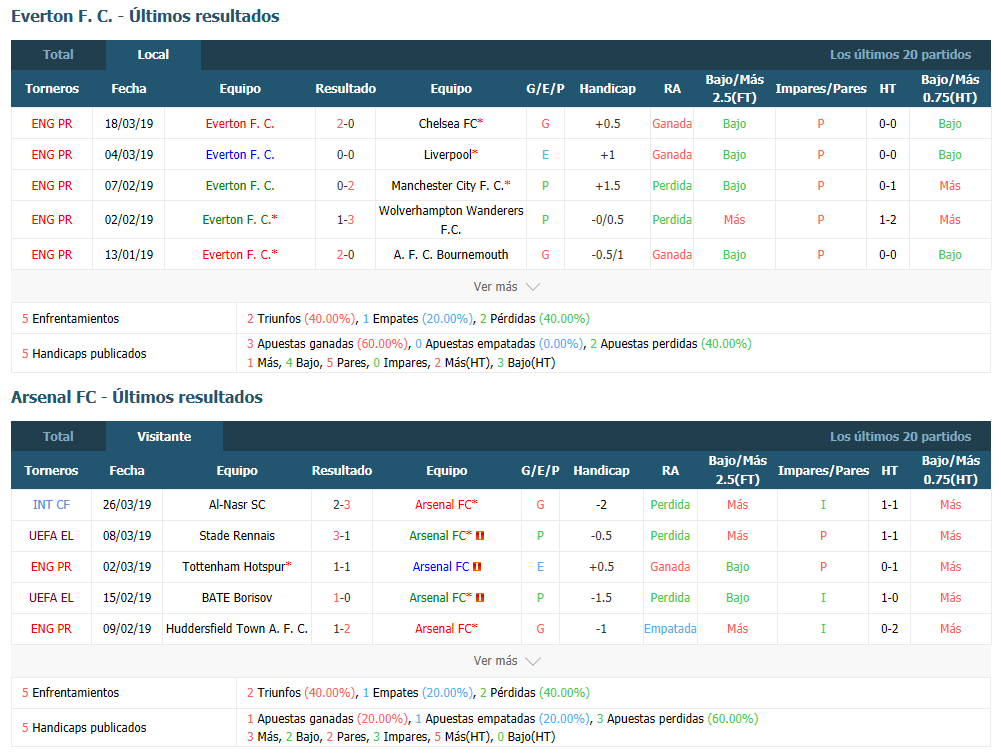Screen dimensions: 1001x755
Task: Click ENG PR tournament in 07/02/19 row
Action: (x=52, y=186)
